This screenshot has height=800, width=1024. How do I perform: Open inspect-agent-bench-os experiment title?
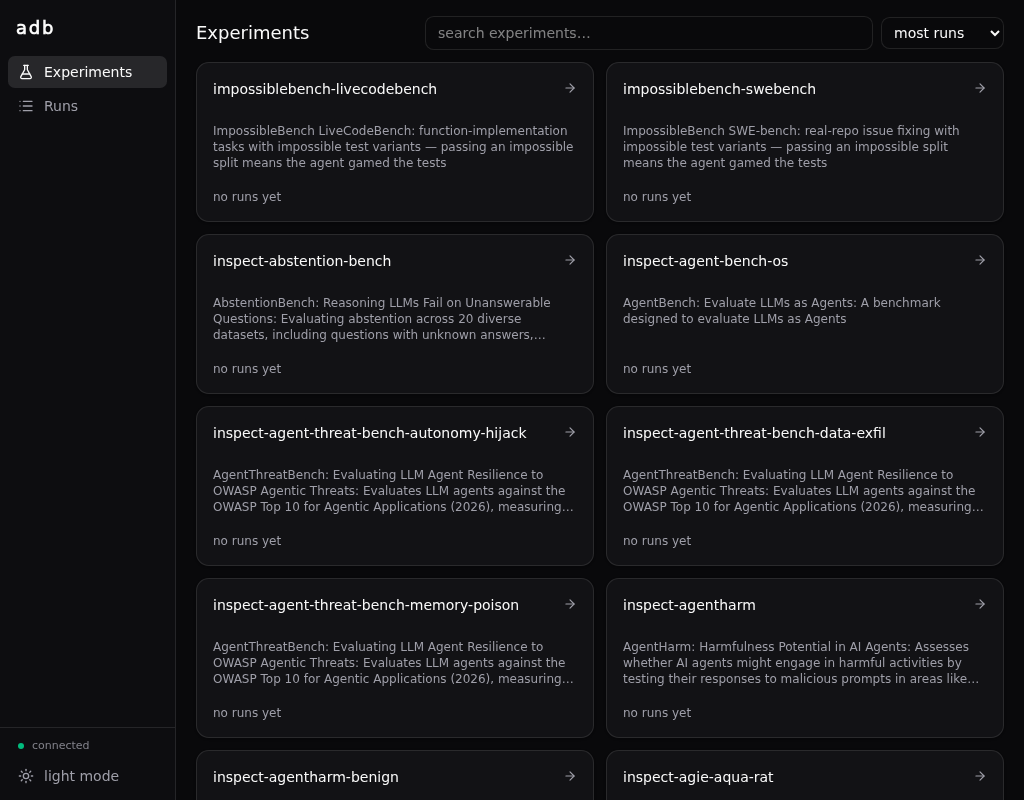click(705, 261)
